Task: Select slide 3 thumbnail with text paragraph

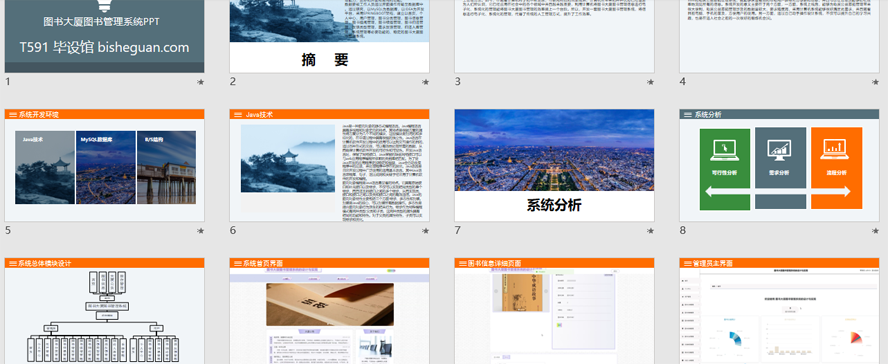Action: pyautogui.click(x=554, y=36)
